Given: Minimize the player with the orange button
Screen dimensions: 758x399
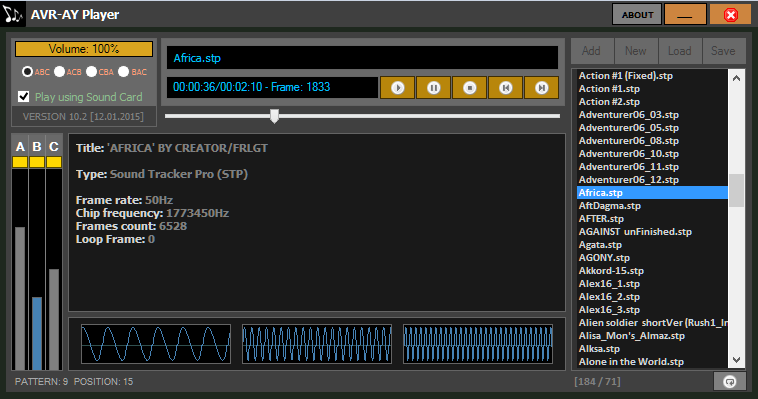Looking at the screenshot, I should pos(685,15).
